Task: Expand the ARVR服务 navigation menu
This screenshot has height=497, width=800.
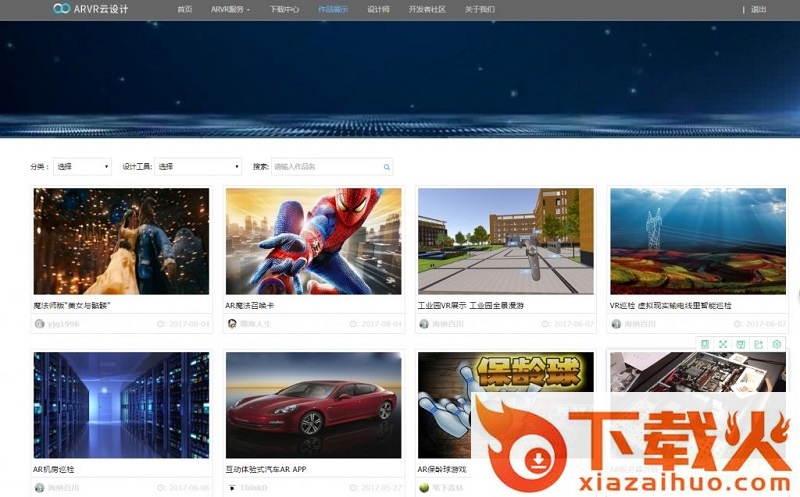Action: pos(229,9)
